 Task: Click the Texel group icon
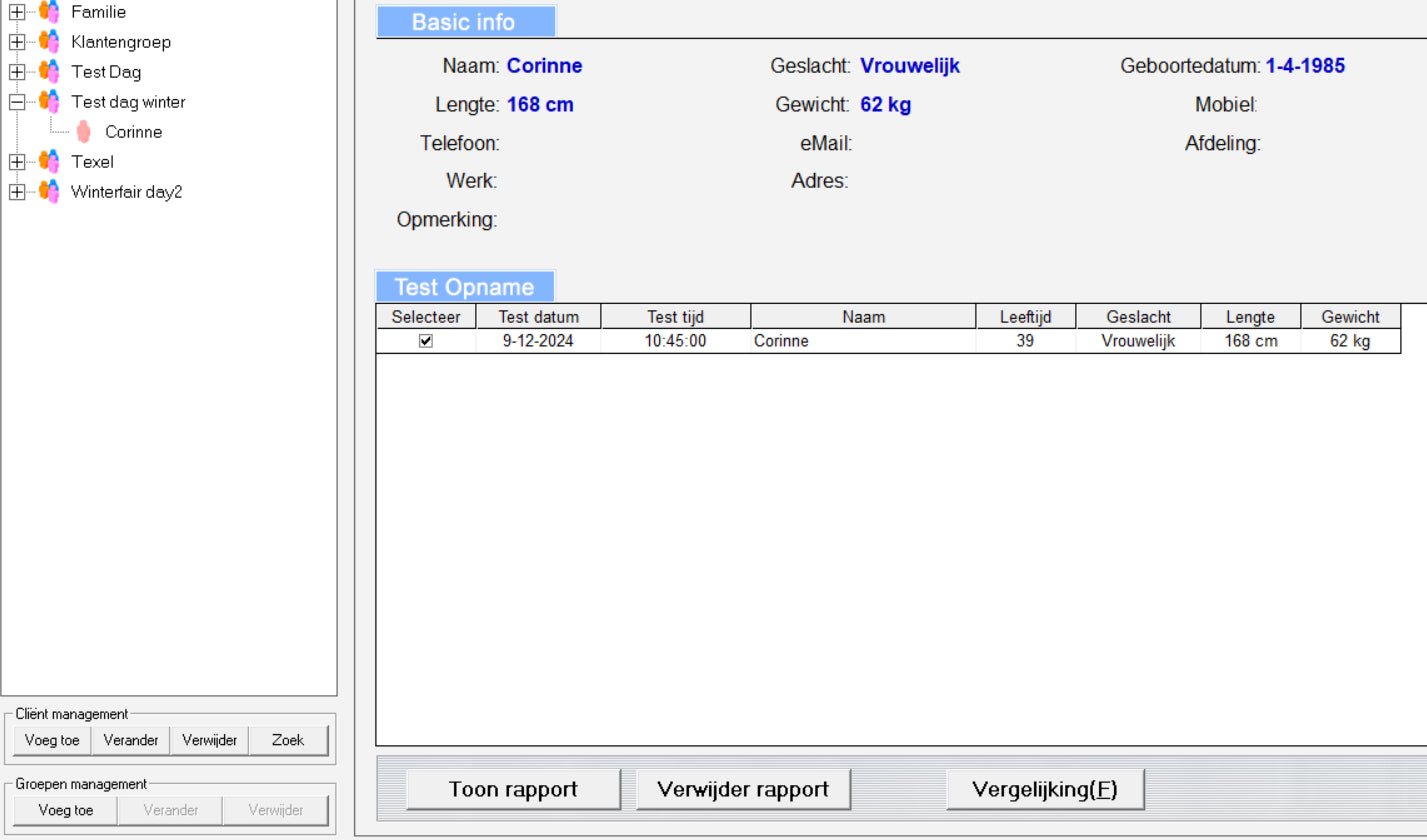[49, 162]
